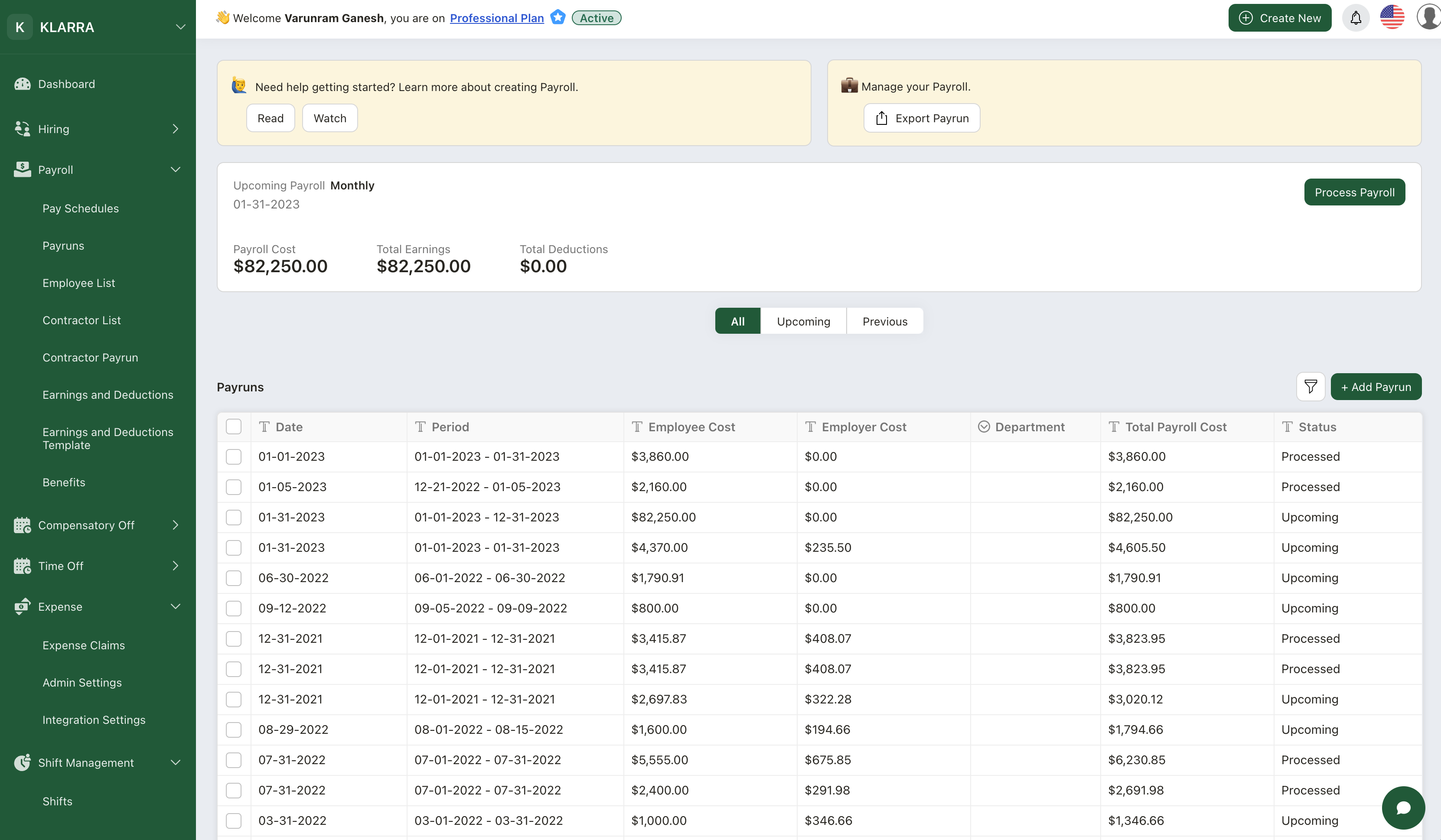The height and width of the screenshot is (840, 1441).
Task: Open Employee List in Payroll menu
Action: 79,283
